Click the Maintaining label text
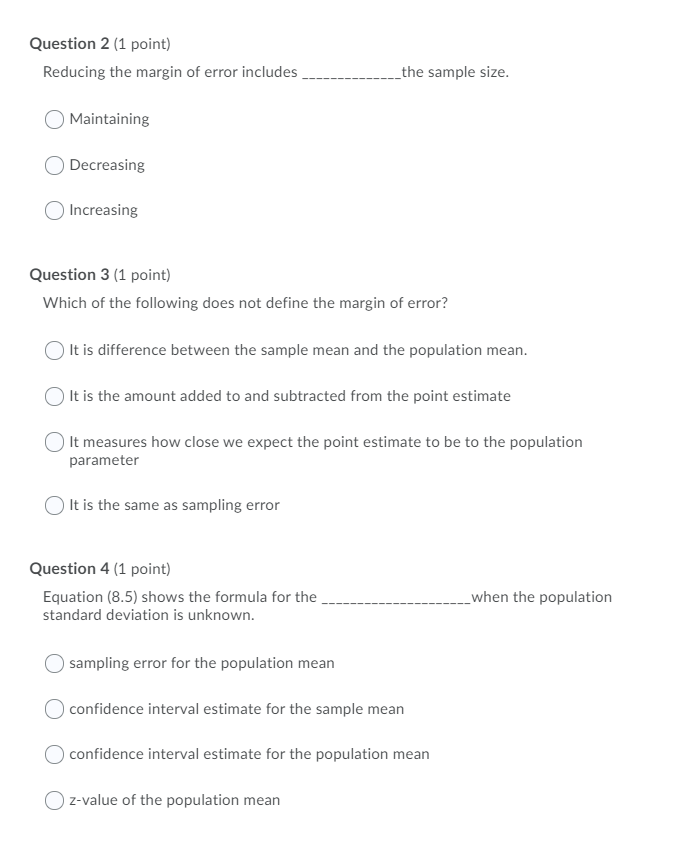Screen dimensions: 700x844 [x=108, y=119]
